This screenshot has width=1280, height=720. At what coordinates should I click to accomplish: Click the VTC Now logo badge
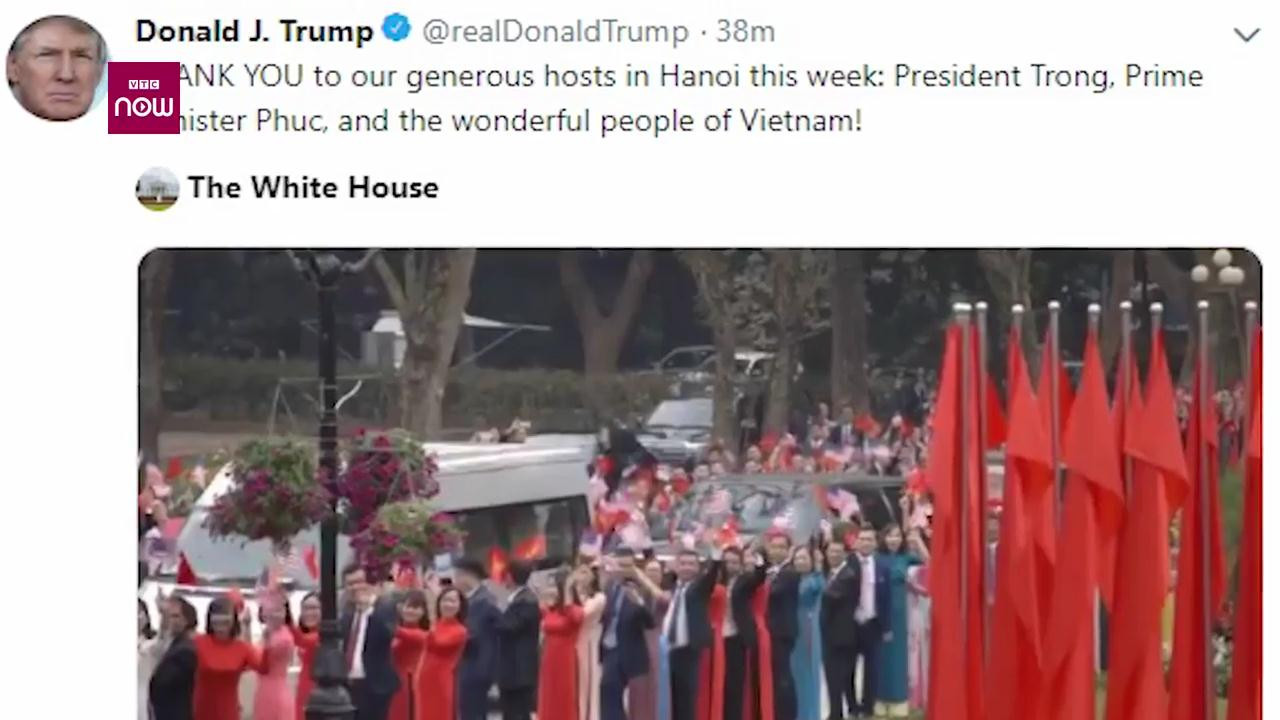pos(144,98)
